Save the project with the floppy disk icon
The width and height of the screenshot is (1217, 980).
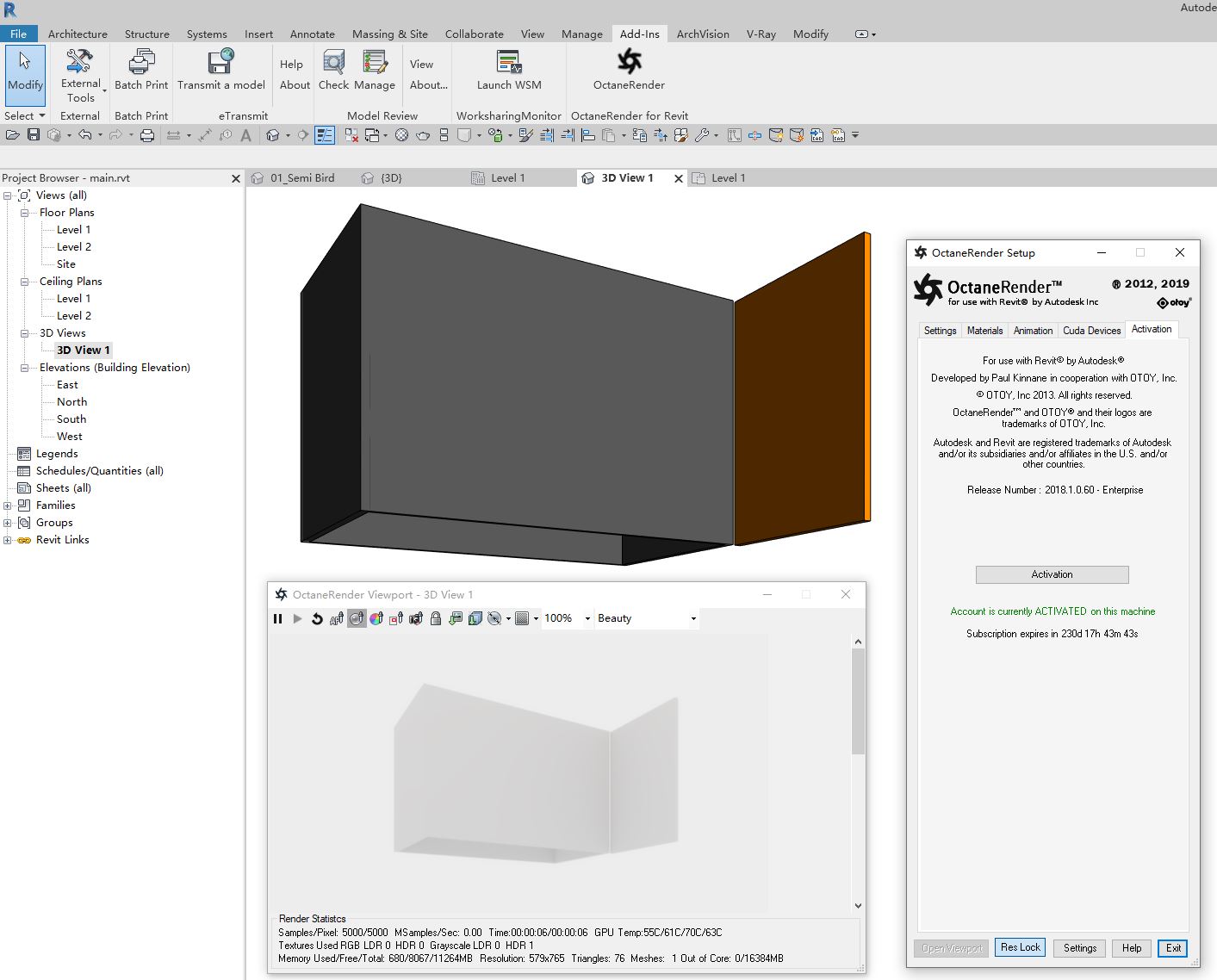(34, 135)
